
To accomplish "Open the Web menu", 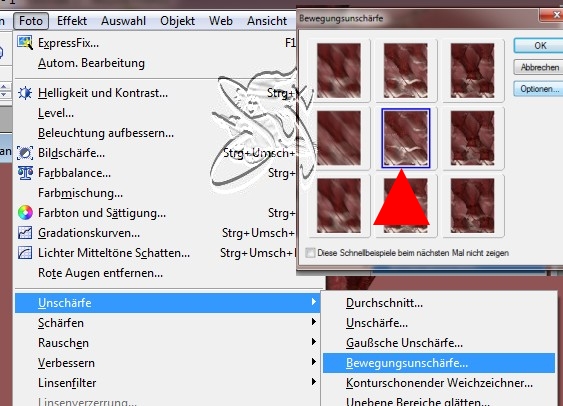I will pos(221,21).
